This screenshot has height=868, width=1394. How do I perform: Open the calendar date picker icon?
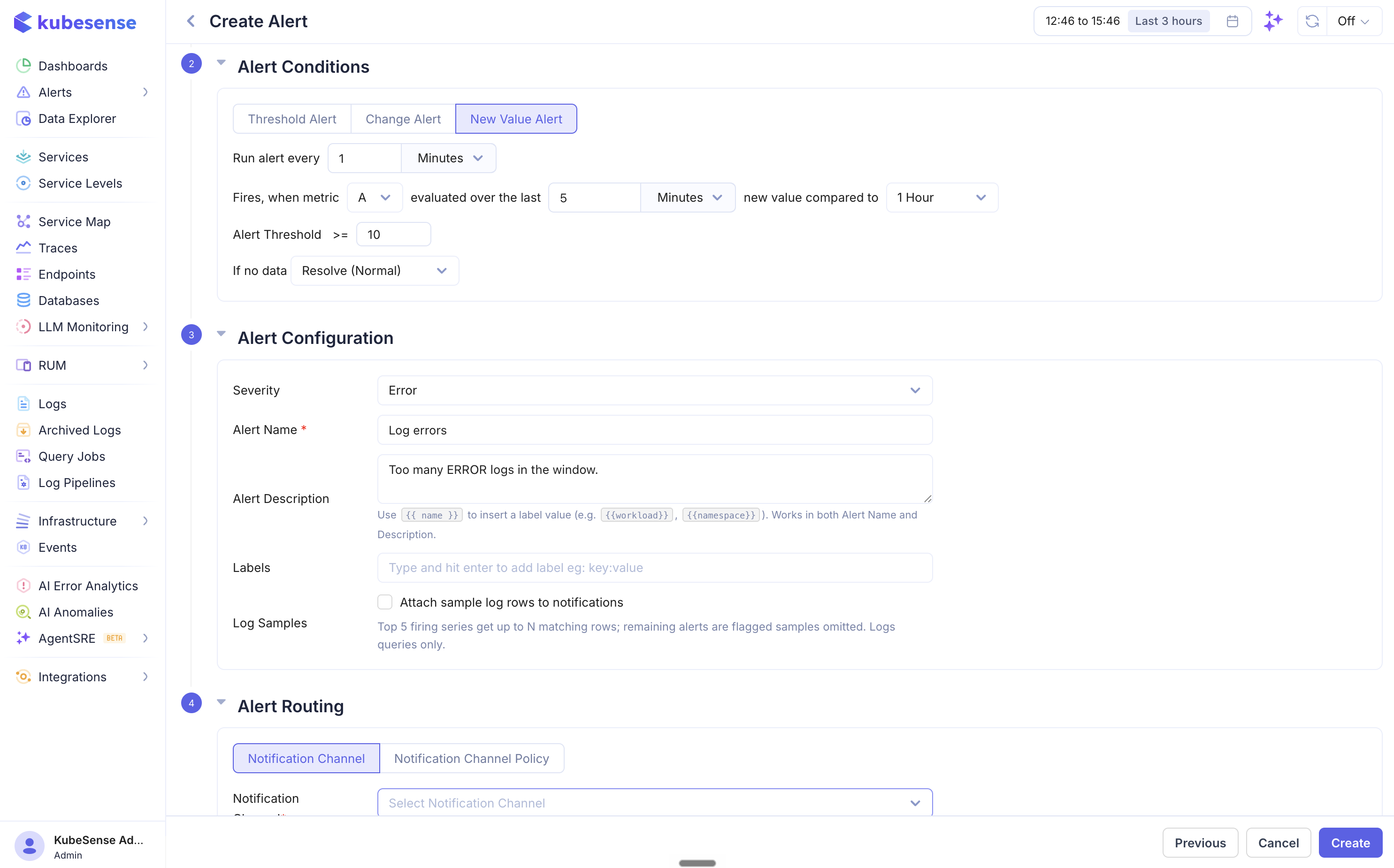point(1232,21)
